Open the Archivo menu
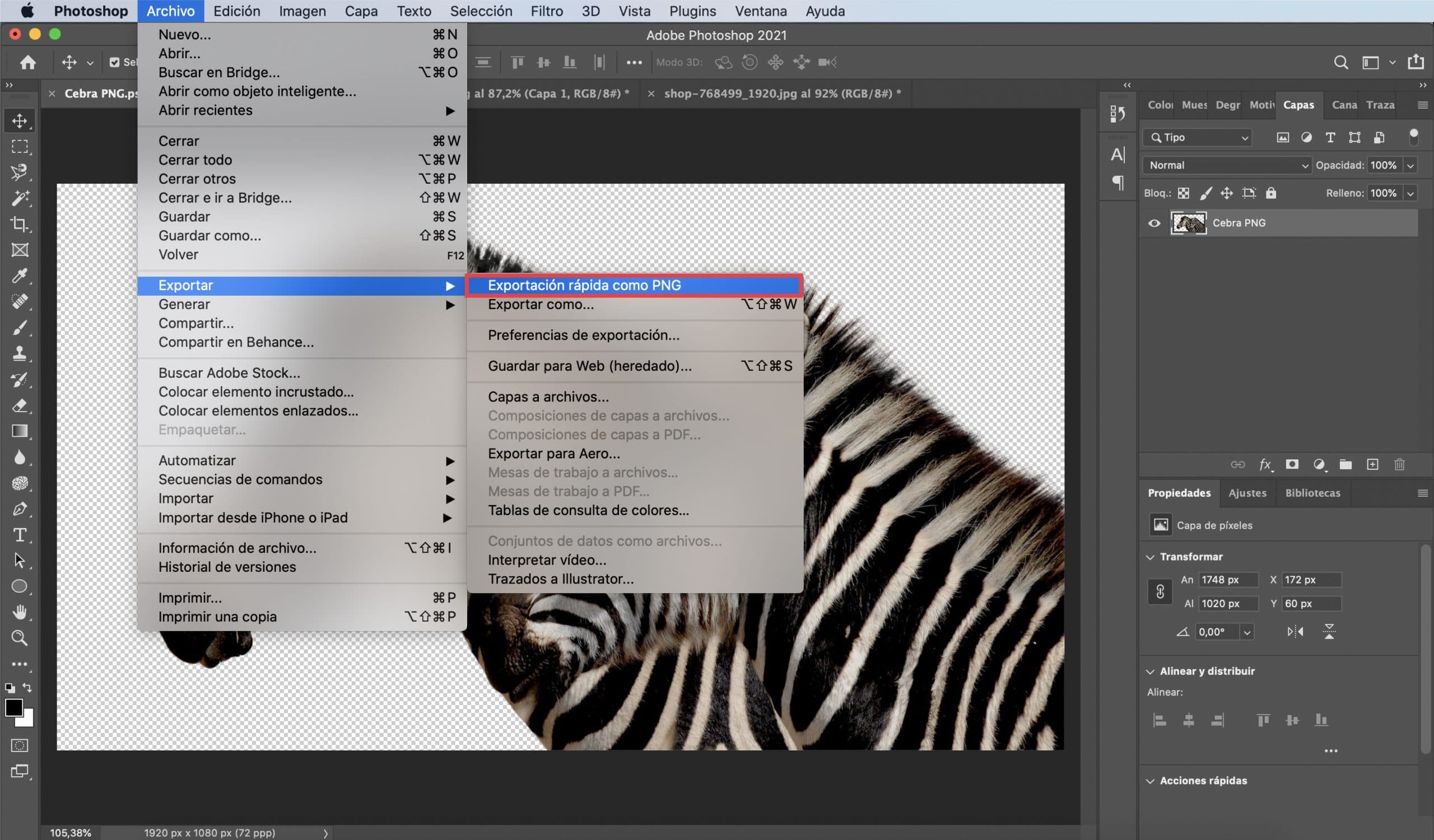This screenshot has width=1434, height=840. coord(170,11)
